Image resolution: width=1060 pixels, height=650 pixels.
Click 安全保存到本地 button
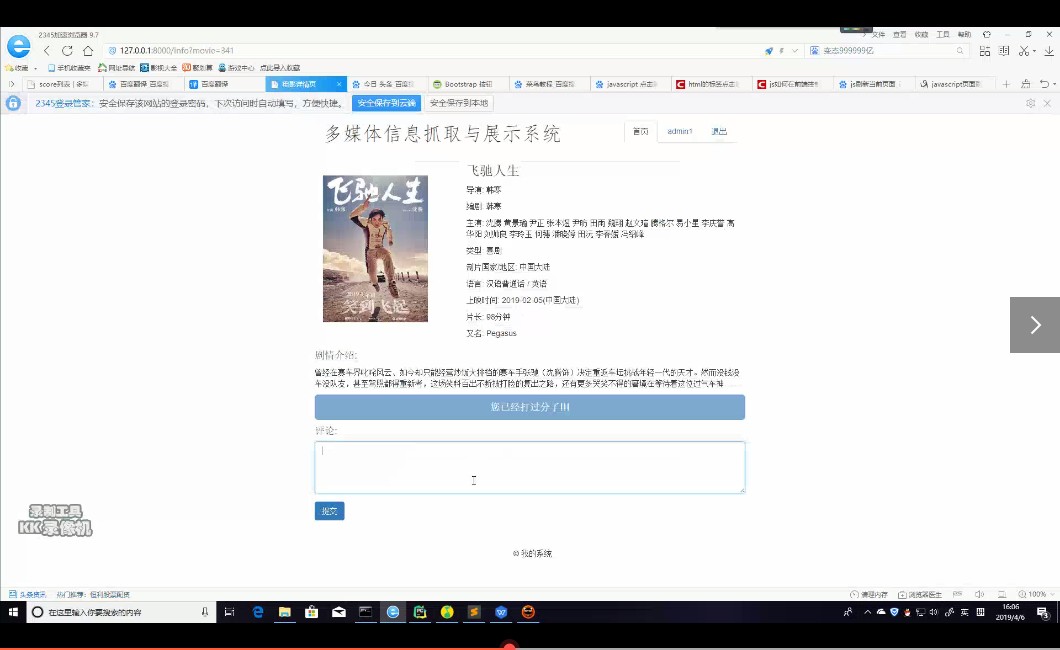(x=459, y=103)
